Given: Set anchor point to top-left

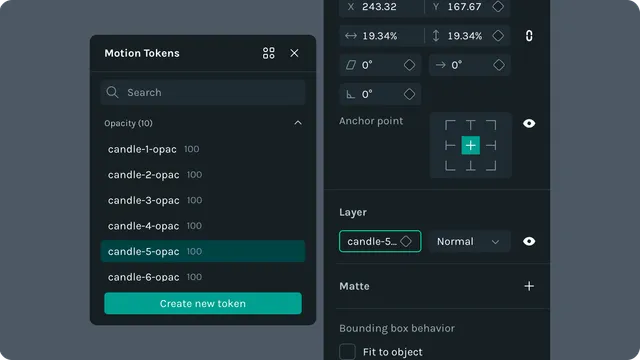Looking at the screenshot, I should (450, 125).
